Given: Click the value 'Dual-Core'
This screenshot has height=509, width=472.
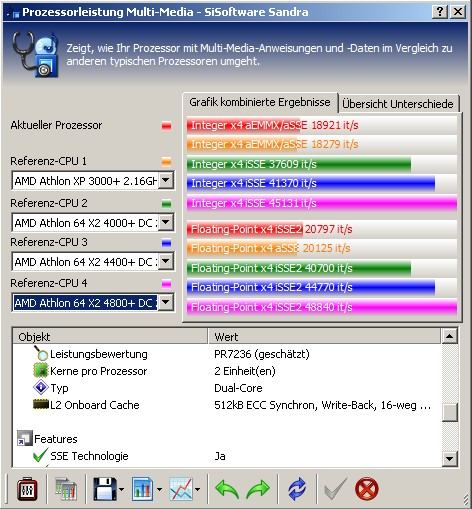Looking at the screenshot, I should click(238, 388).
